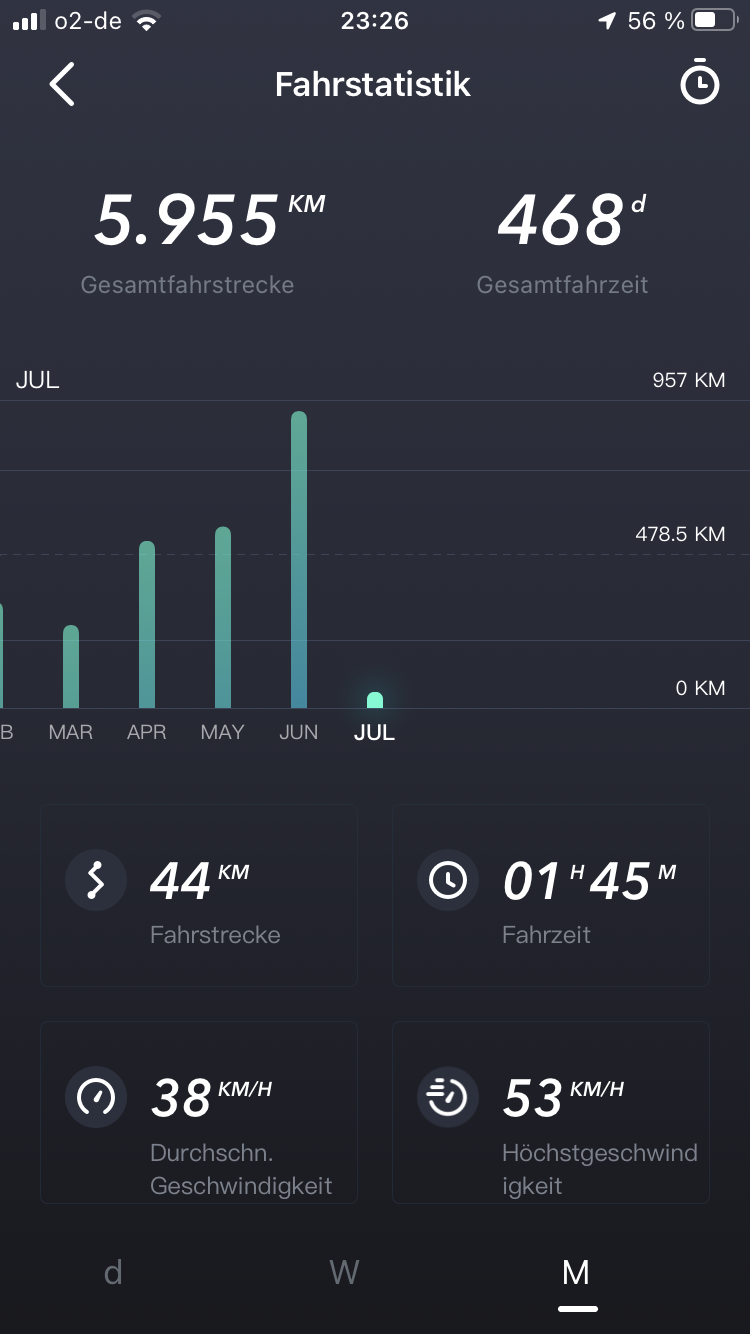Switch to the daily 'd' tab
The image size is (750, 1334).
pyautogui.click(x=113, y=1272)
